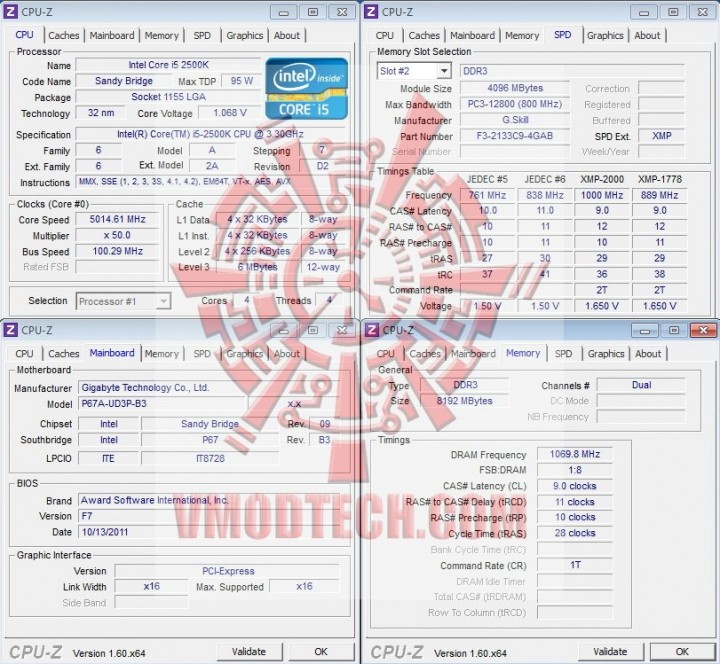Select CPU tab in the SPD window
Screen dimensions: 720x664
point(384,35)
